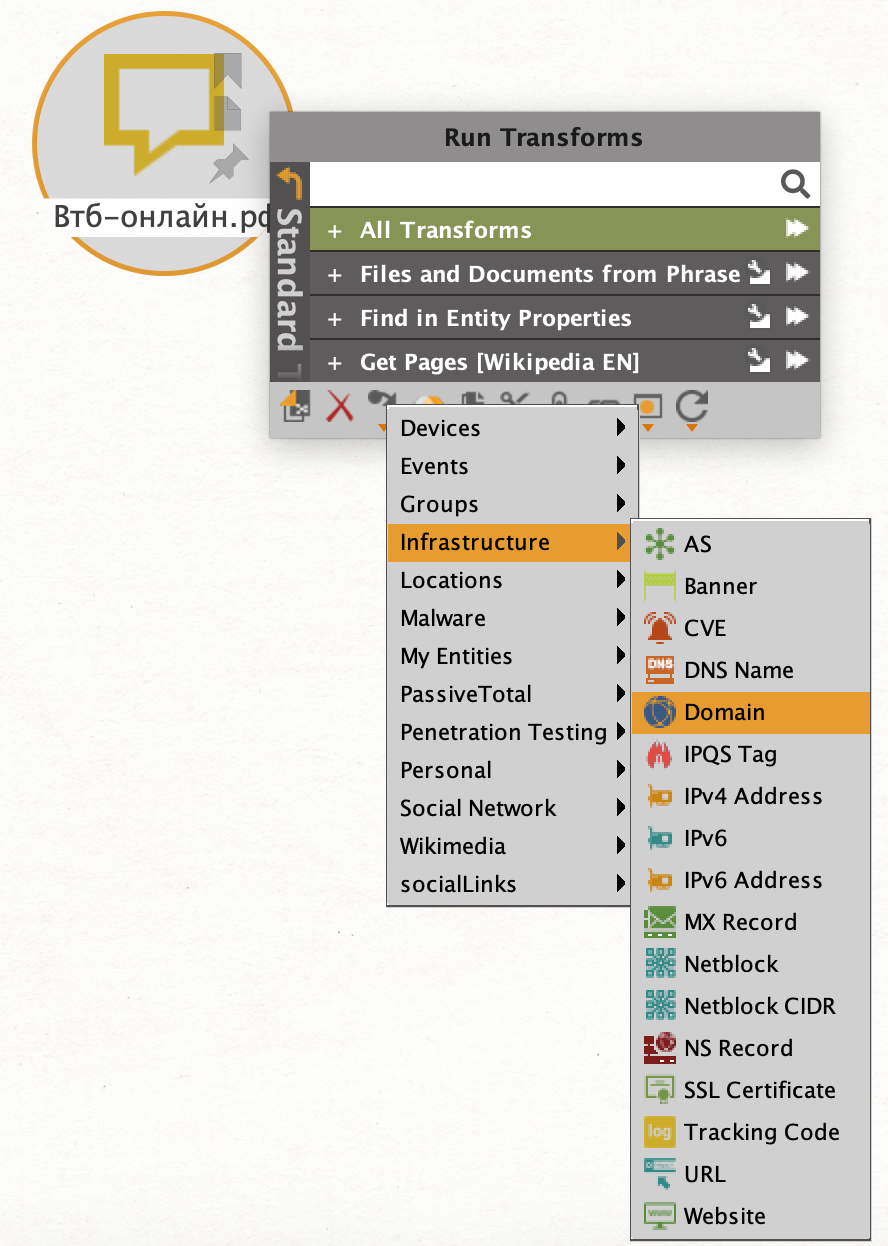Open the Penetration Testing submenu

pos(510,732)
